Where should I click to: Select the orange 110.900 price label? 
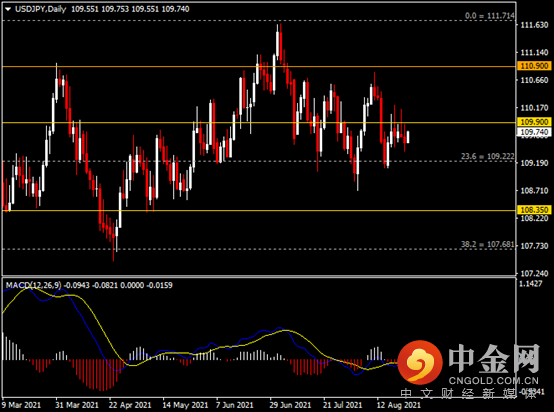pyautogui.click(x=535, y=66)
